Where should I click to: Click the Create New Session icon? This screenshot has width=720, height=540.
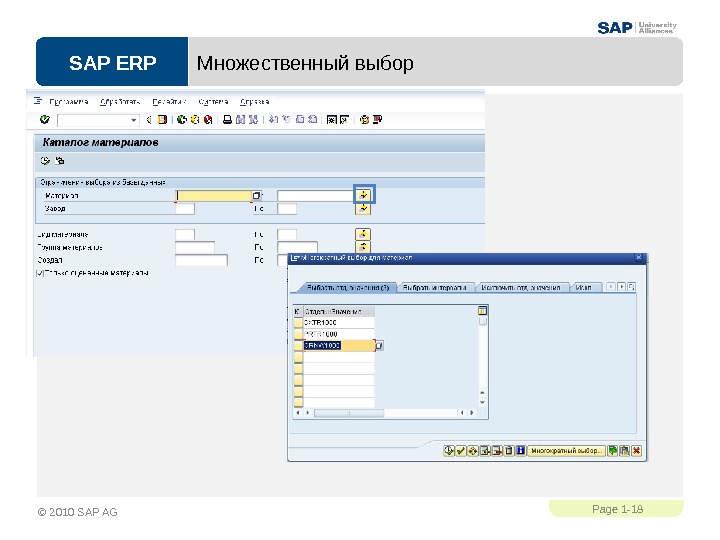[x=332, y=120]
